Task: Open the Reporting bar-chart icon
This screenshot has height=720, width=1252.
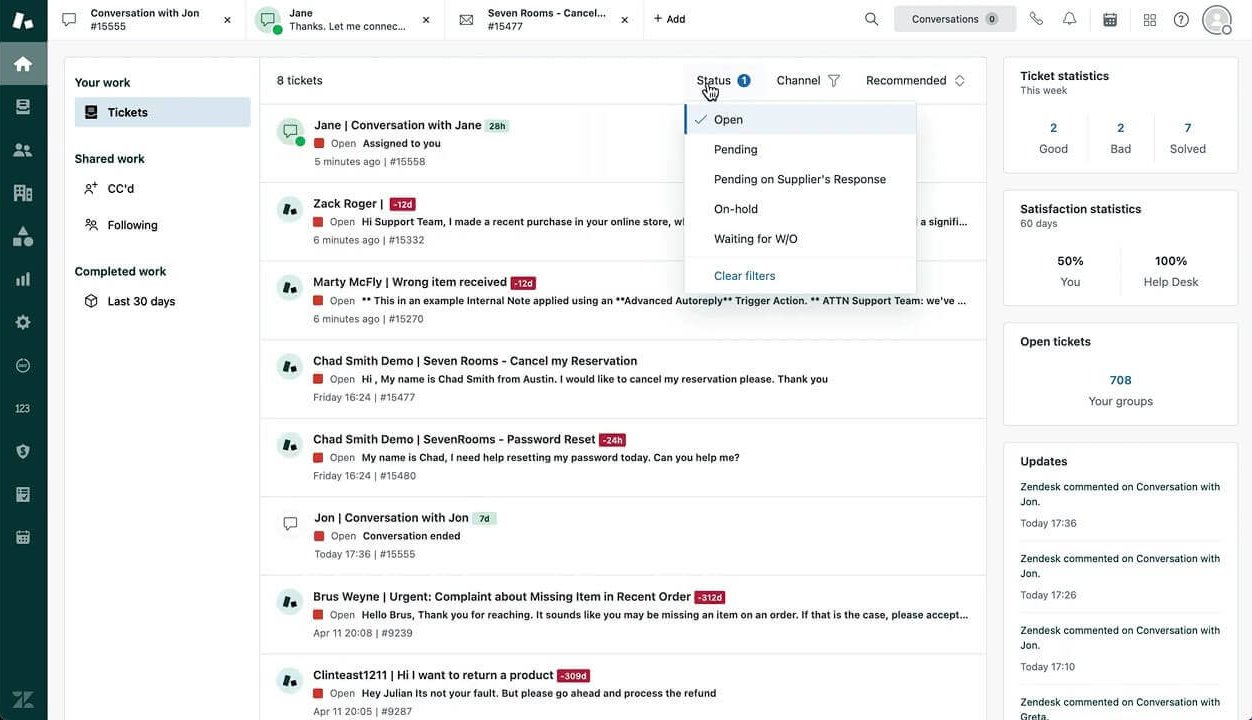Action: pyautogui.click(x=22, y=278)
